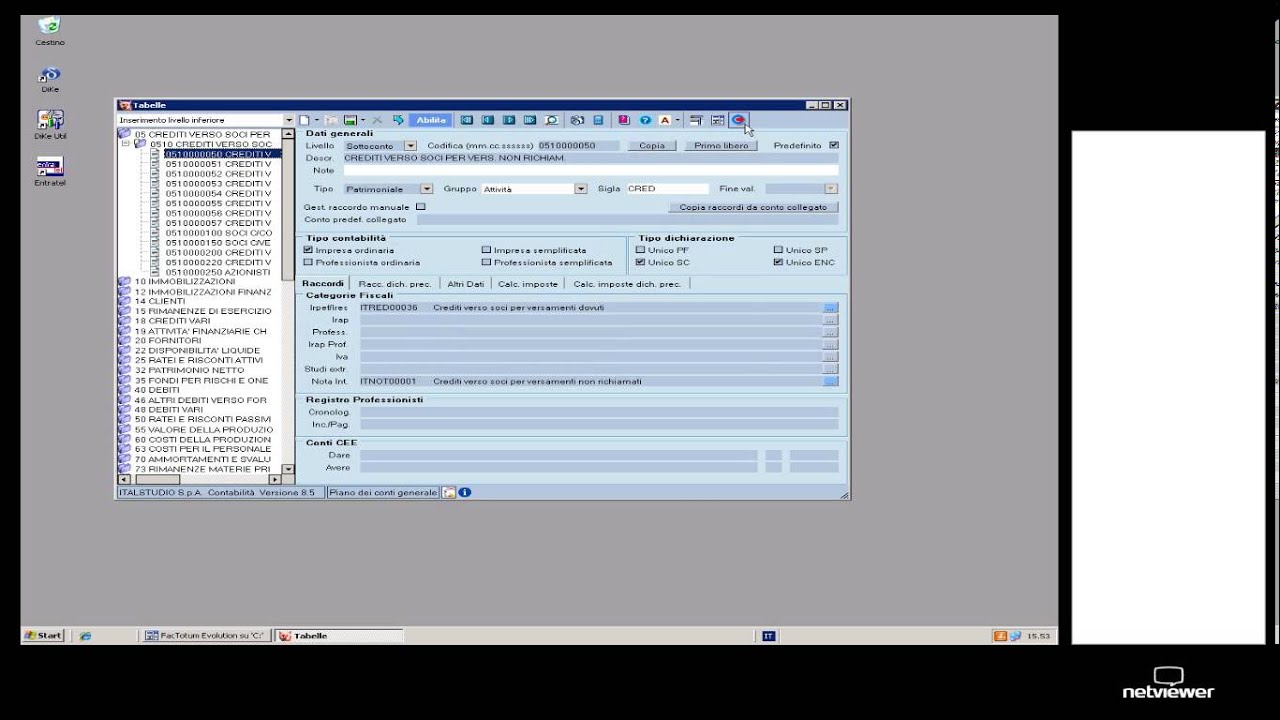Click Copia raccordi da conto collegato
The height and width of the screenshot is (720, 1280).
pos(753,207)
